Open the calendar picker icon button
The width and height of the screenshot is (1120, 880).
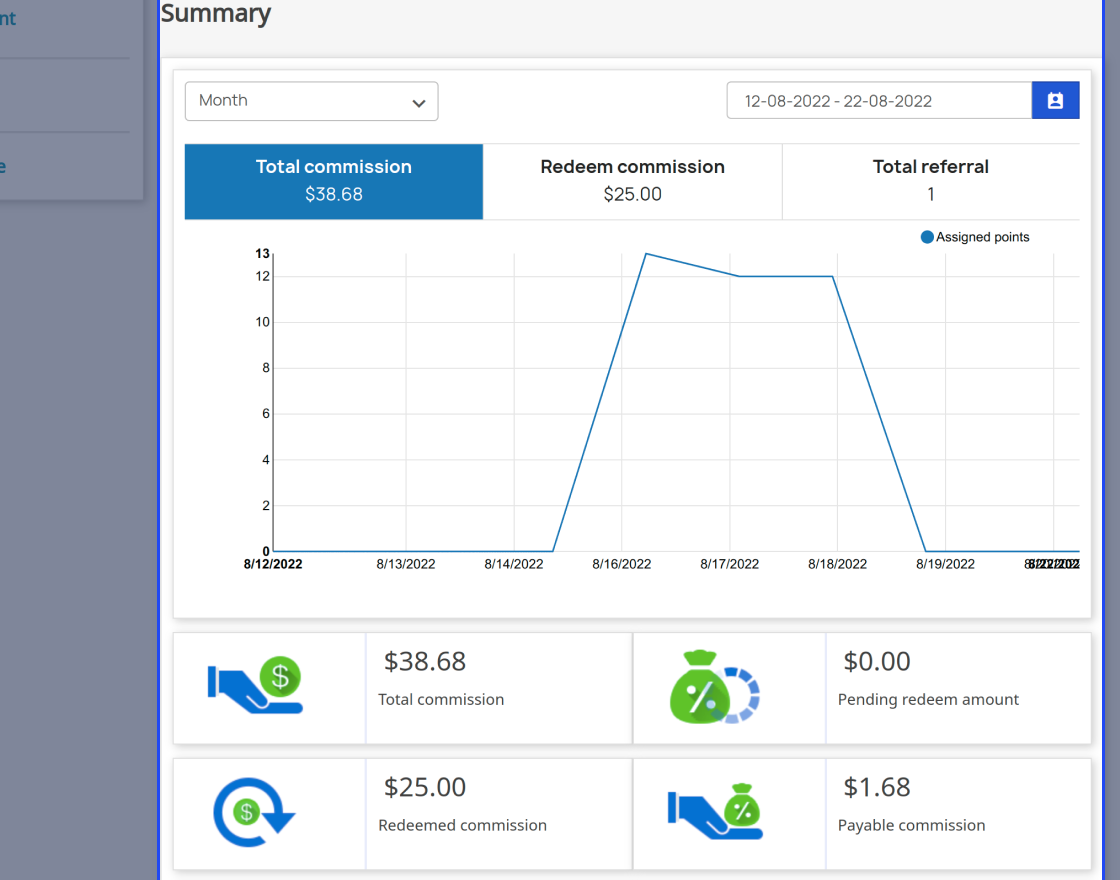(1055, 101)
